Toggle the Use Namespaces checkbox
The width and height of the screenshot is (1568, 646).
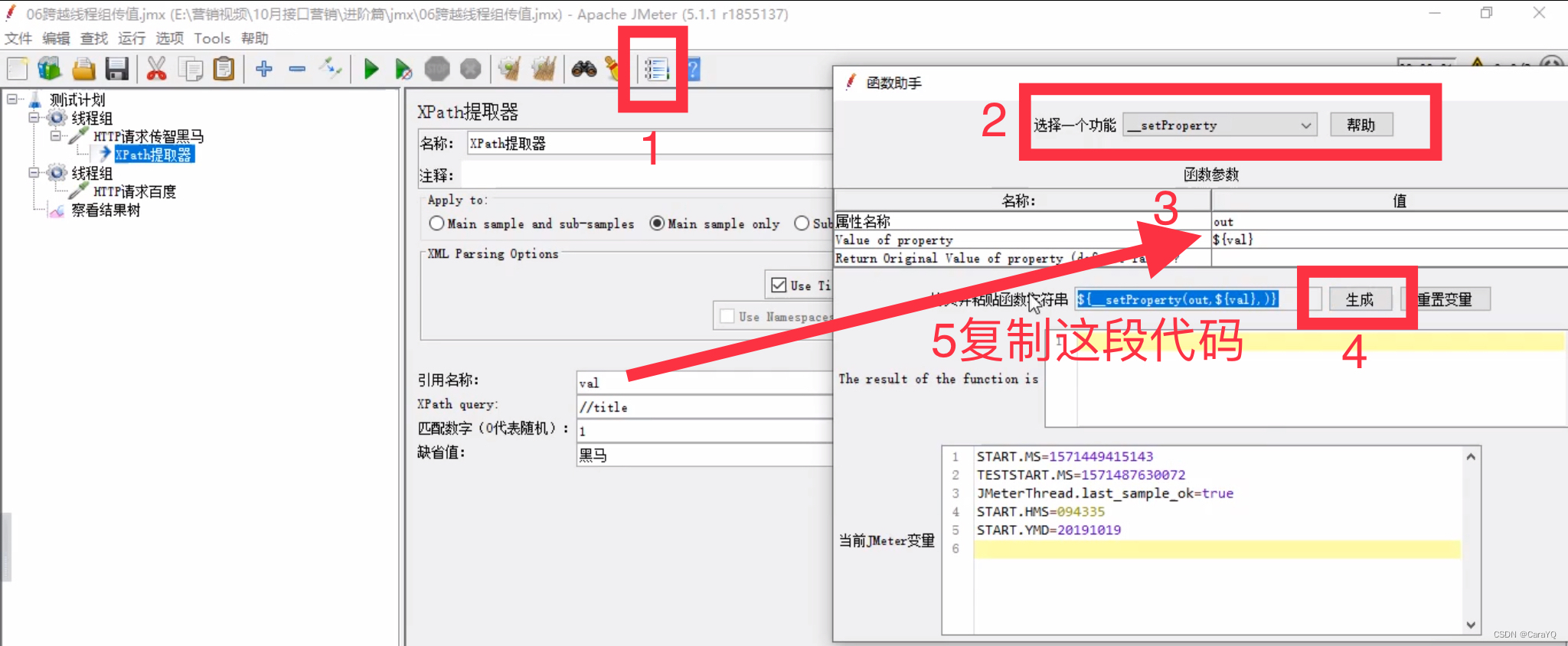pos(727,316)
